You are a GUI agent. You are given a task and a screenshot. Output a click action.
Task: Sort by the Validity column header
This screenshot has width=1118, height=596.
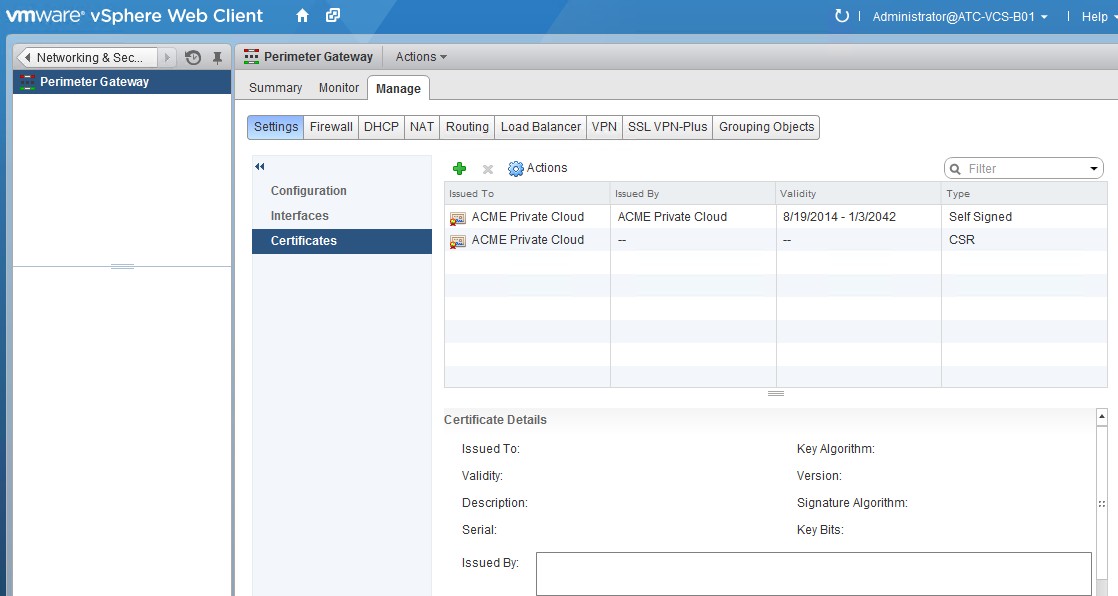pos(858,193)
